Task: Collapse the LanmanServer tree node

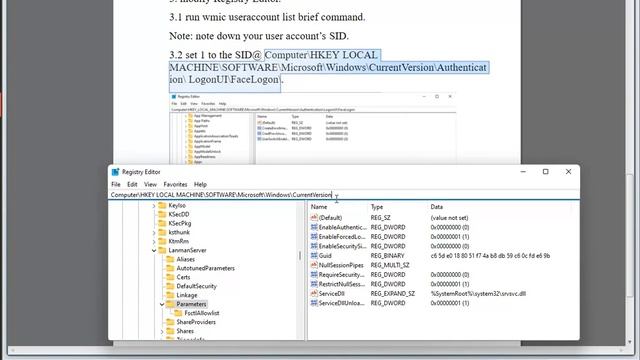Action: tap(154, 251)
